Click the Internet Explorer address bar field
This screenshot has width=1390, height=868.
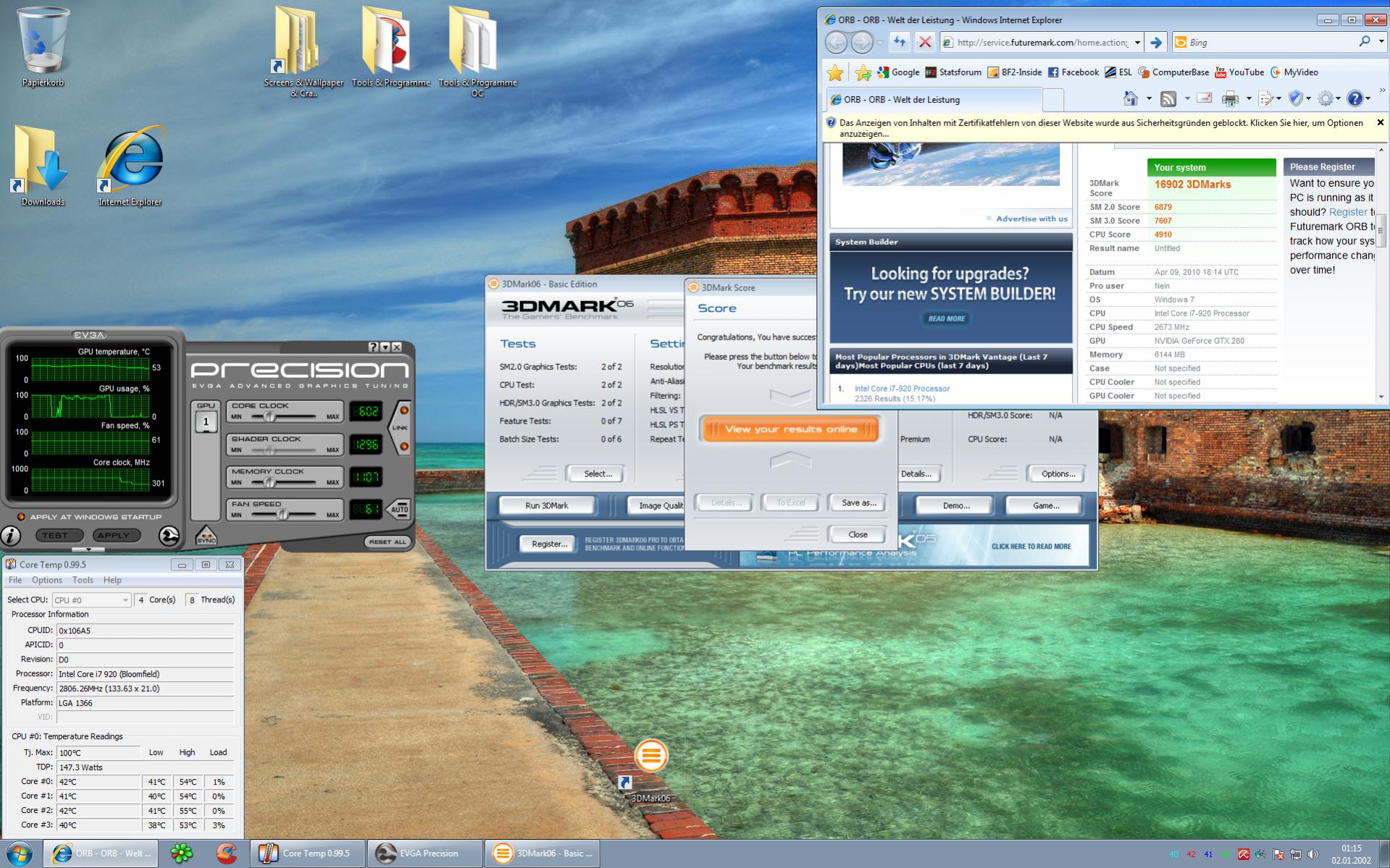(x=1042, y=43)
